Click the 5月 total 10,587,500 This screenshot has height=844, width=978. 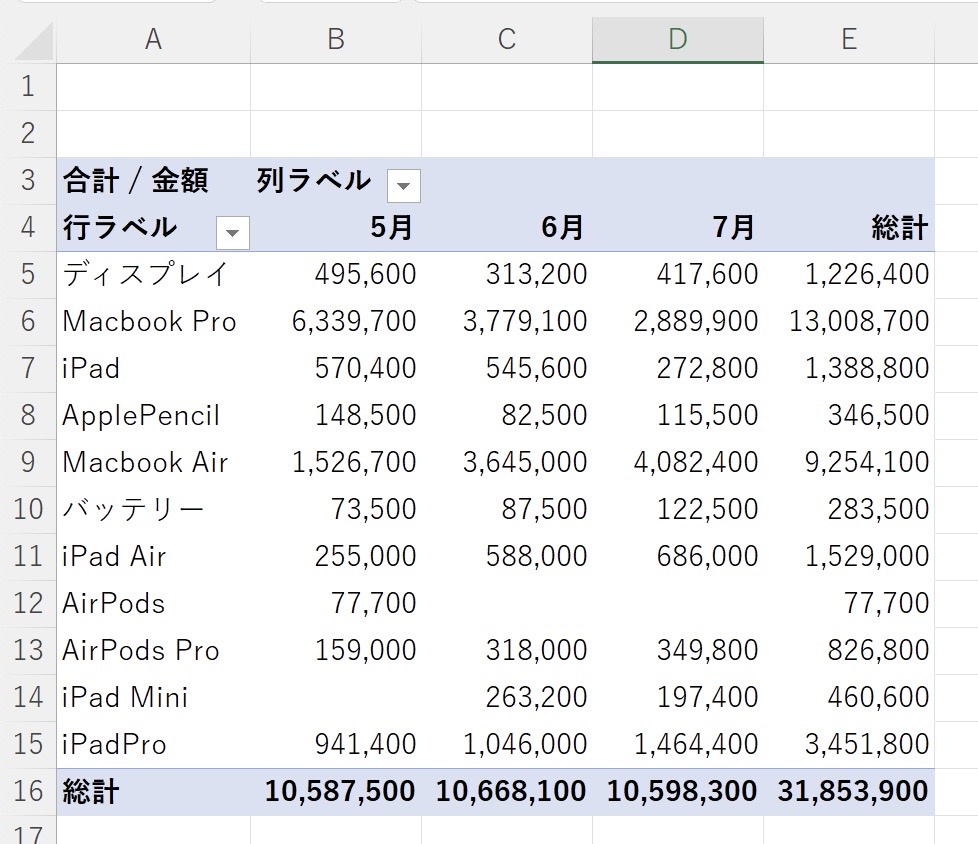click(x=336, y=792)
